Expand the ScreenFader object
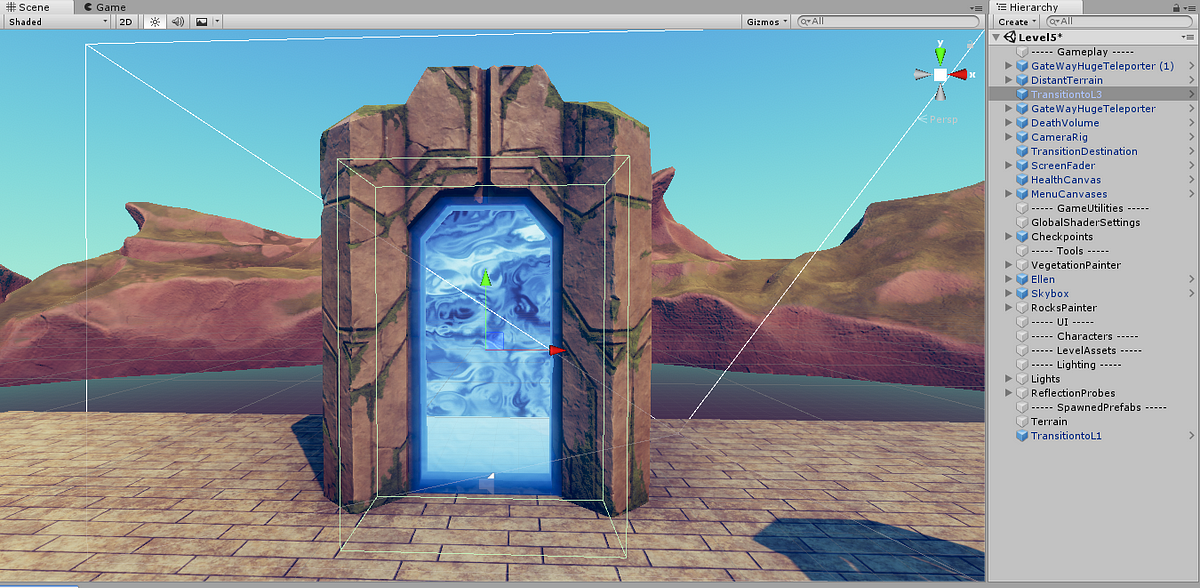Image resolution: width=1200 pixels, height=588 pixels. click(x=1008, y=165)
